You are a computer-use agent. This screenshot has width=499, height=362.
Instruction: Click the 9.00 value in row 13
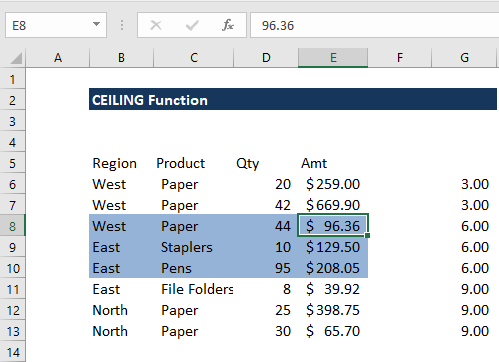click(x=464, y=331)
